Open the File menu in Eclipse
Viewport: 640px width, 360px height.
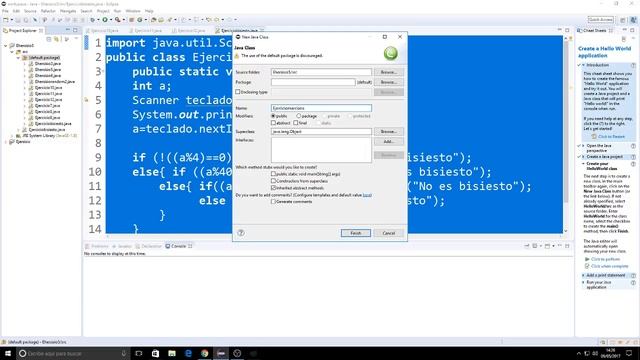[5, 11]
